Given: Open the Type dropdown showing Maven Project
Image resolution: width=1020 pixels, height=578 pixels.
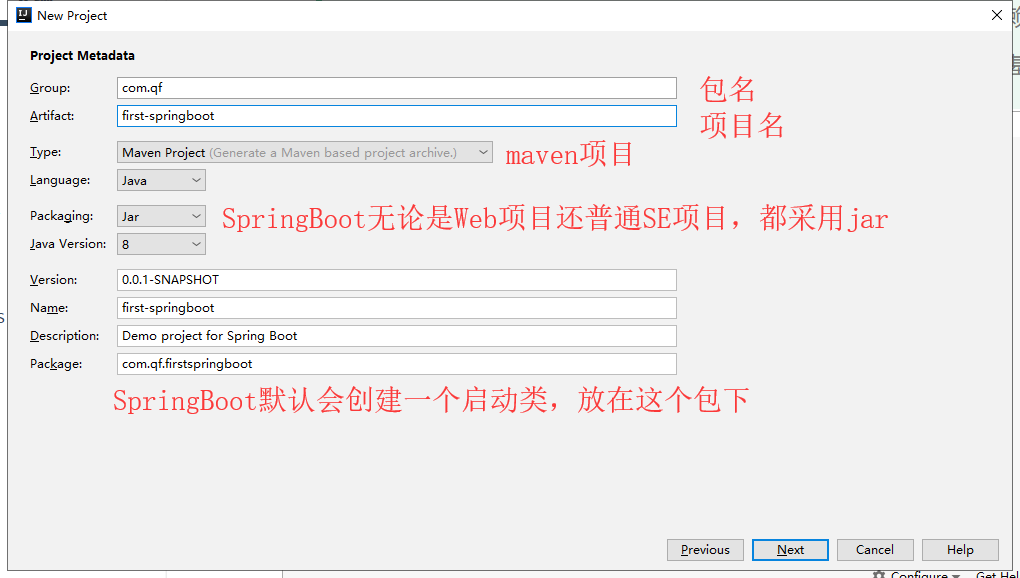Looking at the screenshot, I should [x=305, y=152].
